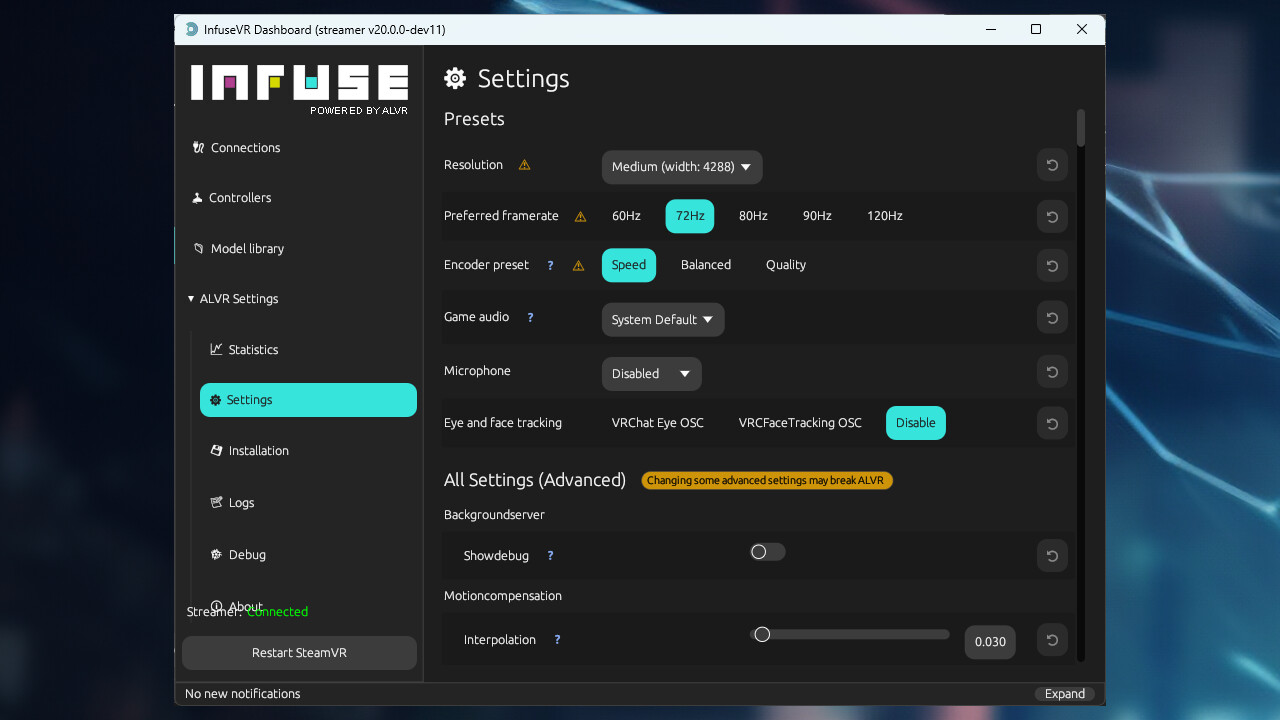Expand the Microphone dropdown
The width and height of the screenshot is (1280, 720).
tap(651, 374)
